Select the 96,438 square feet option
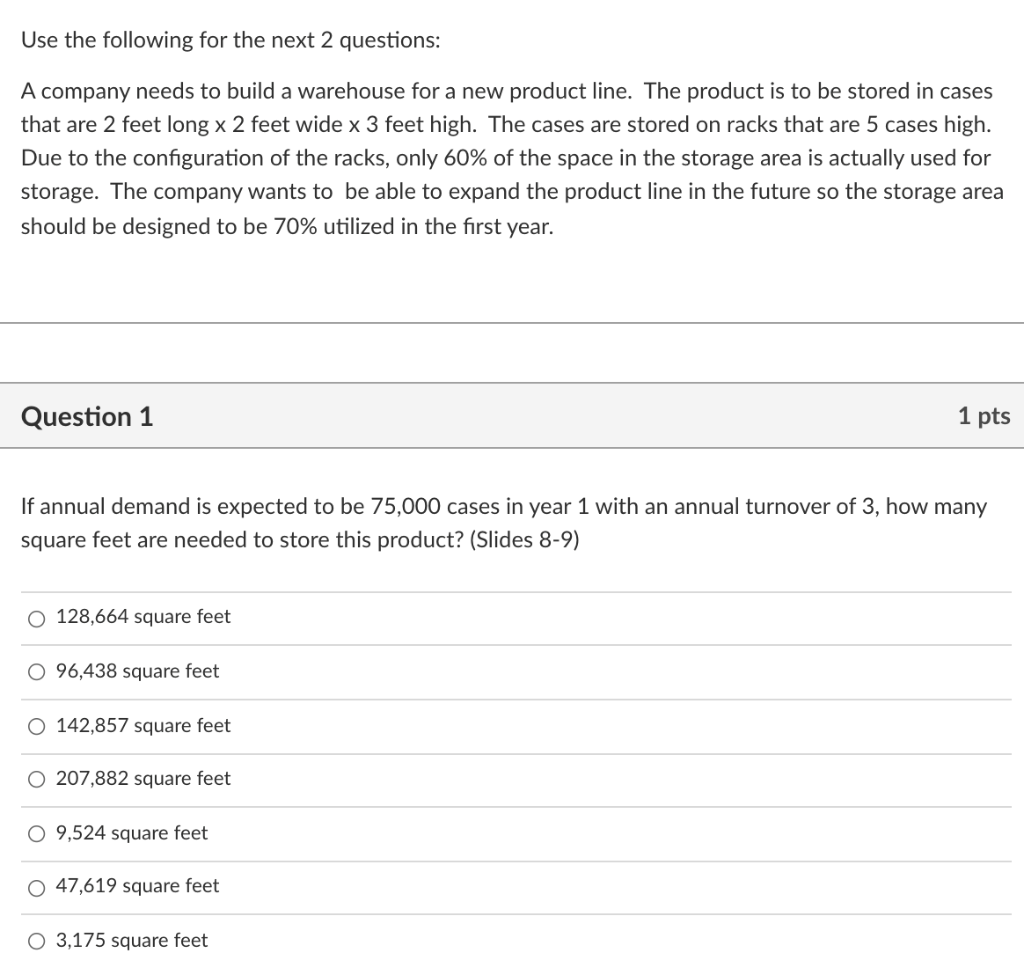1024x975 pixels. tap(36, 672)
